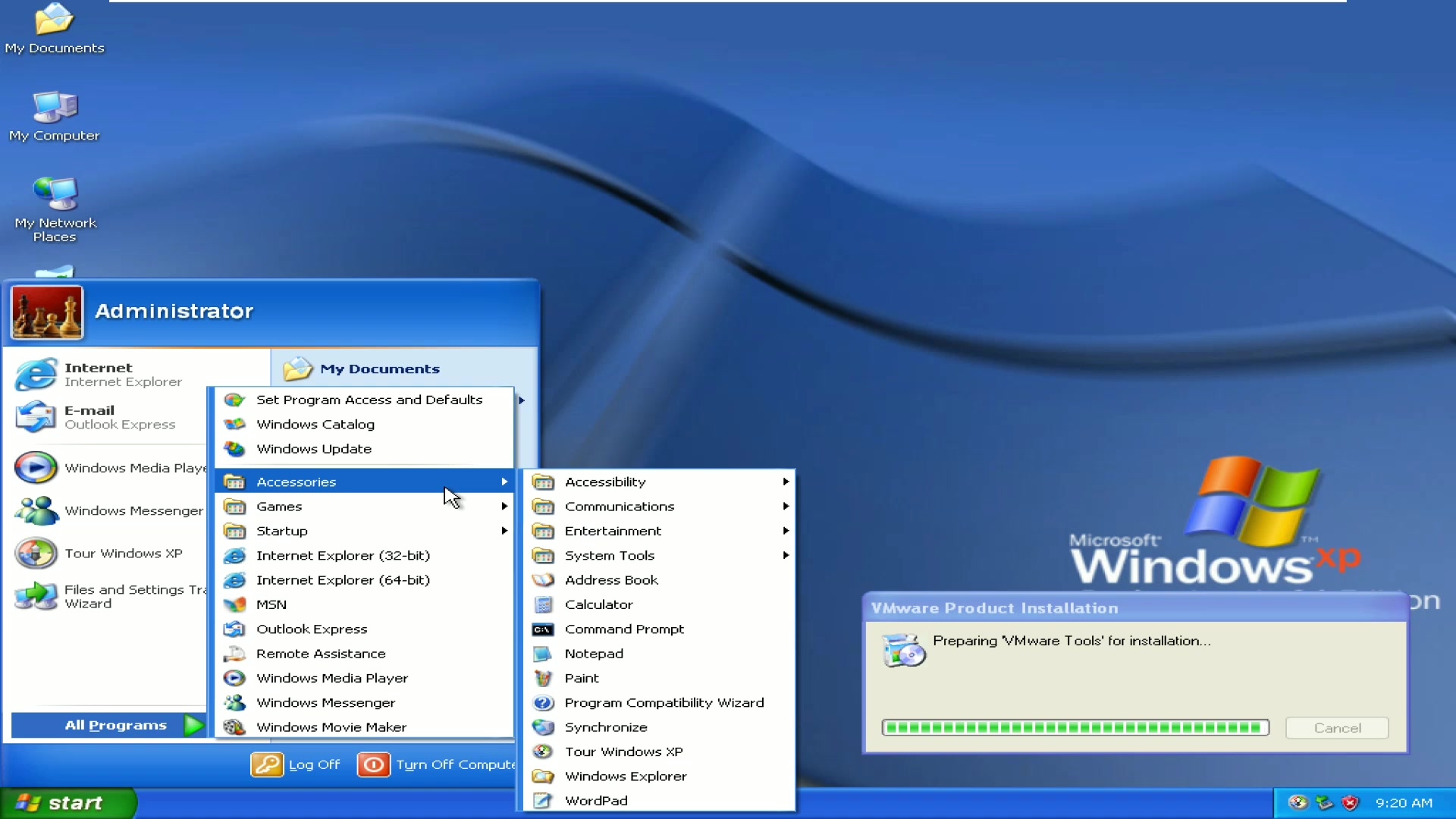Expand the Accessories submenu arrow
The height and width of the screenshot is (819, 1456).
(504, 482)
